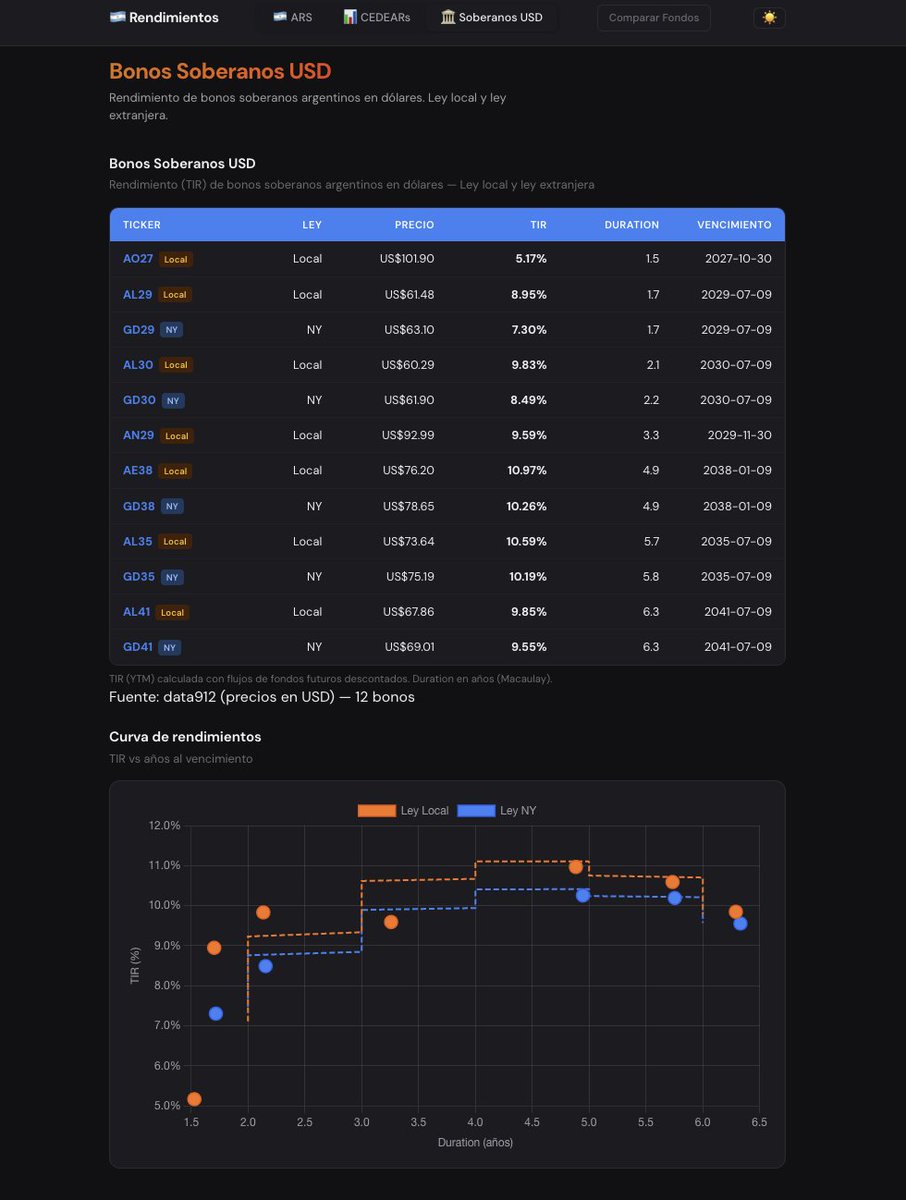
Task: Select the Soberanos USD tab
Action: 492,18
